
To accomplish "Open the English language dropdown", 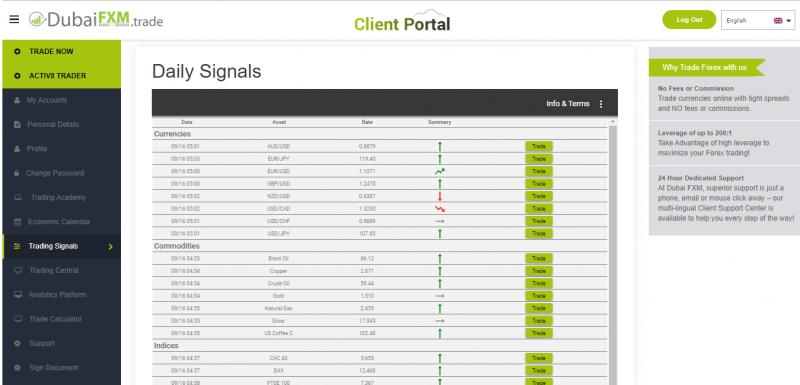I will (758, 20).
